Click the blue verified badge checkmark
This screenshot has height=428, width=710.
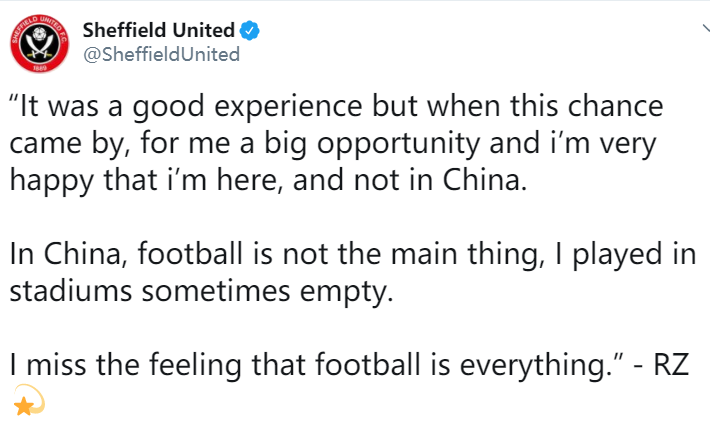click(249, 31)
